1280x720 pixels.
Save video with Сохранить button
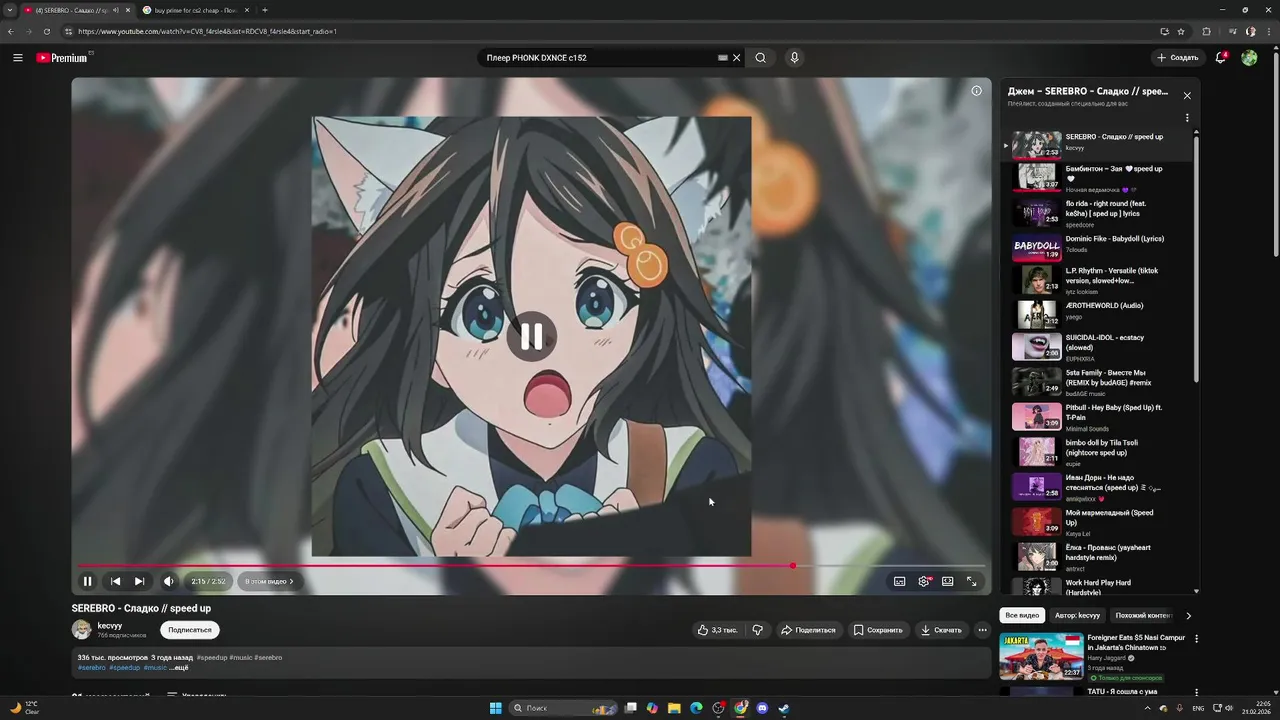pyautogui.click(x=878, y=630)
